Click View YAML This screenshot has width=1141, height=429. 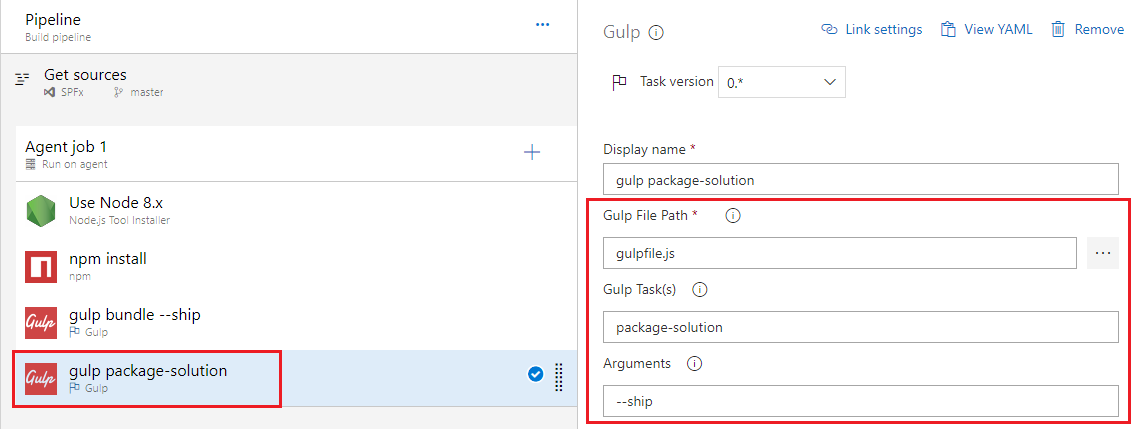pyautogui.click(x=986, y=30)
